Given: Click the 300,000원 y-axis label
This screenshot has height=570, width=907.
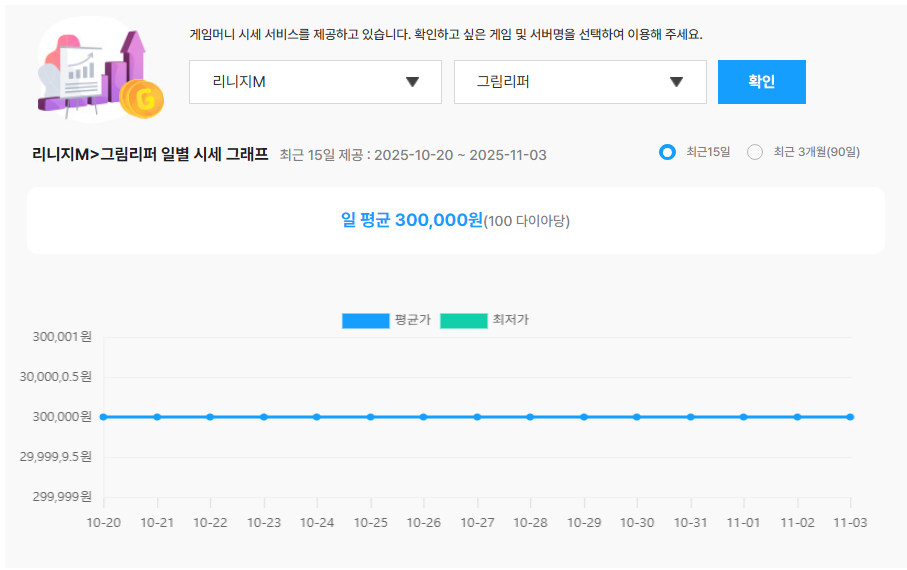Looking at the screenshot, I should (62, 417).
